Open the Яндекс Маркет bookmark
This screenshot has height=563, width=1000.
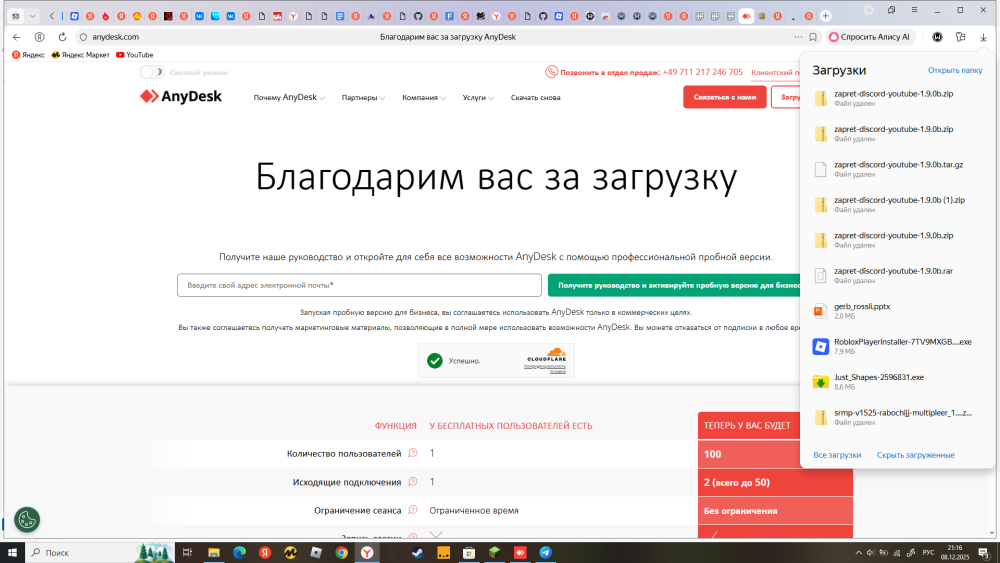[x=80, y=55]
